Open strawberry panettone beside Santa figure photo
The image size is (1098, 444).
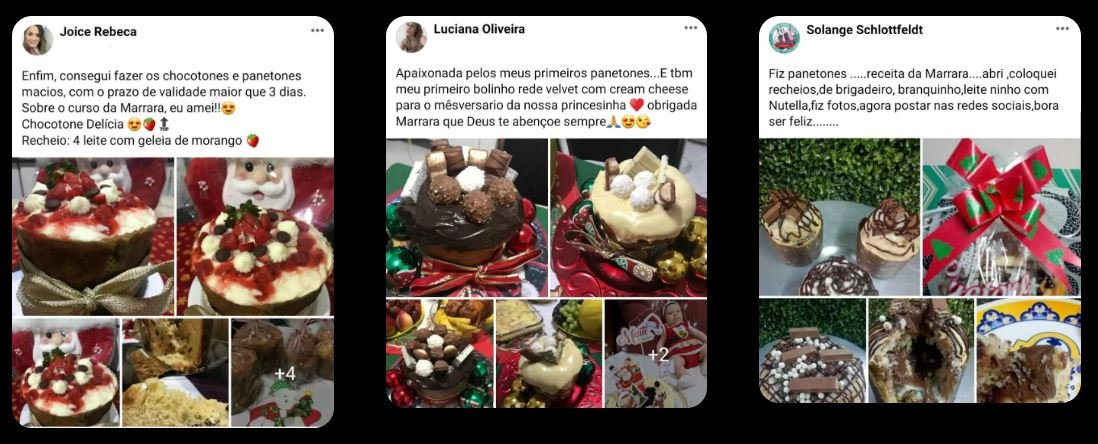pyautogui.click(x=255, y=237)
